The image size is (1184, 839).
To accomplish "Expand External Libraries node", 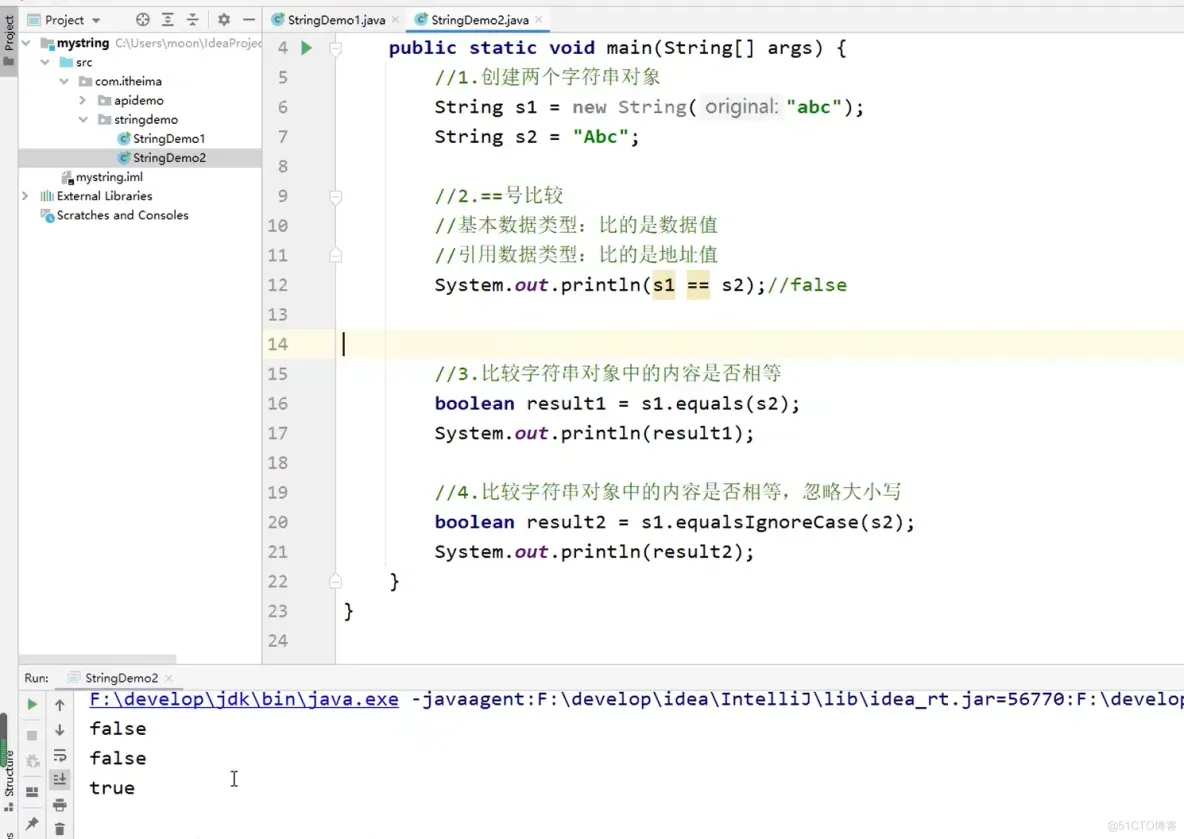I will tap(26, 196).
